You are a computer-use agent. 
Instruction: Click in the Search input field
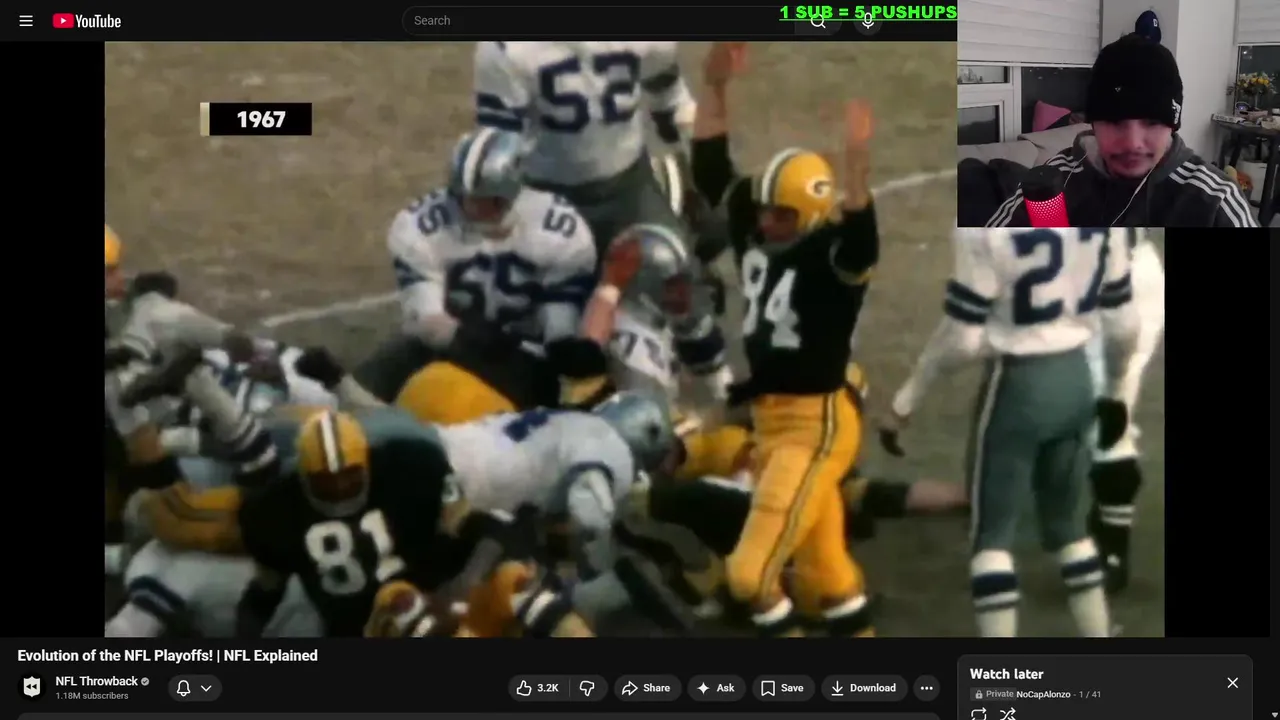coord(600,20)
